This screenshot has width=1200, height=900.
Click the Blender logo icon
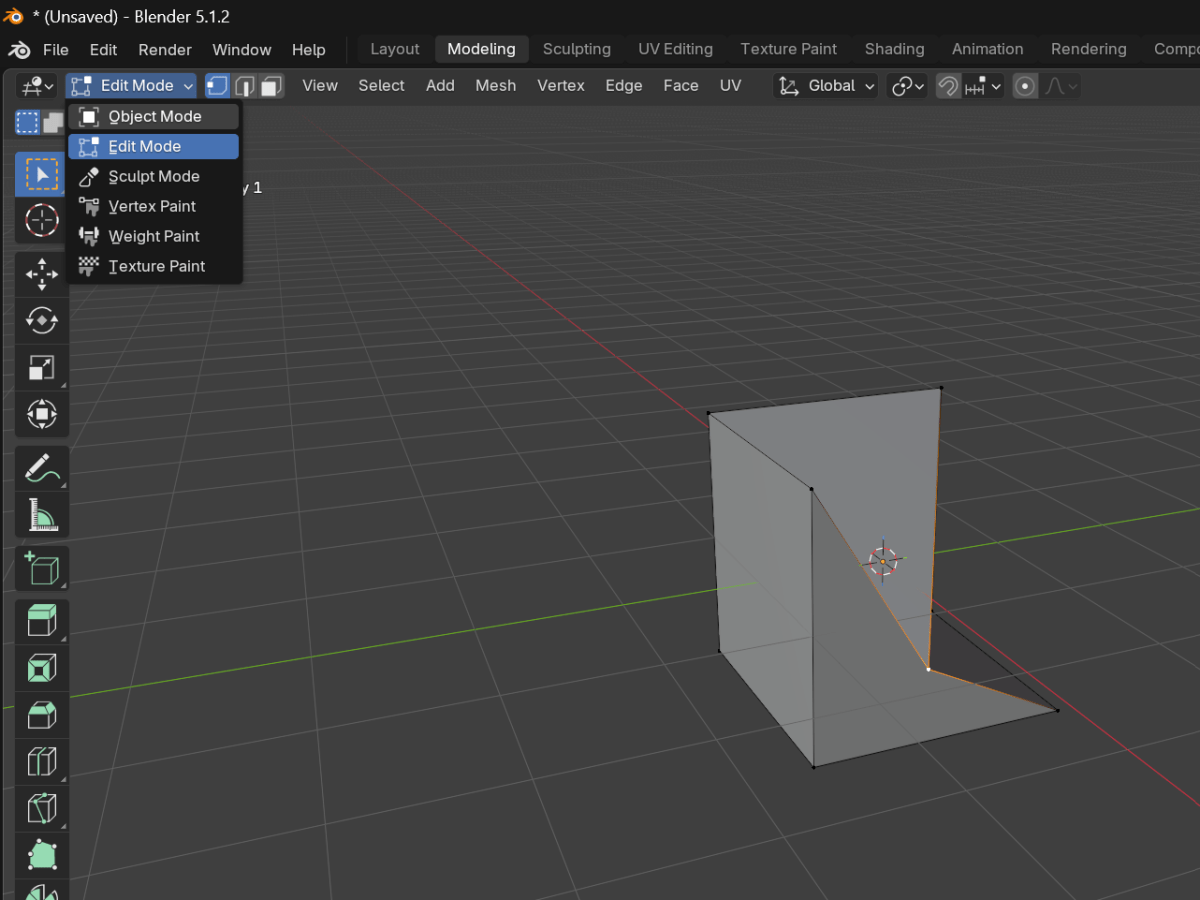(19, 49)
